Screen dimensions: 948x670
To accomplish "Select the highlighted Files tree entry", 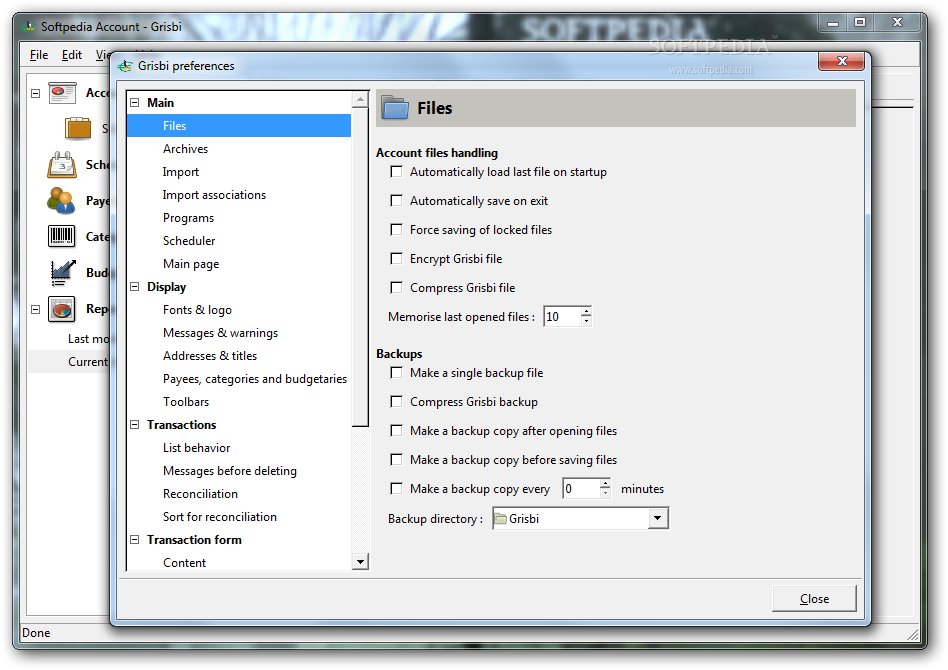I will pos(239,126).
